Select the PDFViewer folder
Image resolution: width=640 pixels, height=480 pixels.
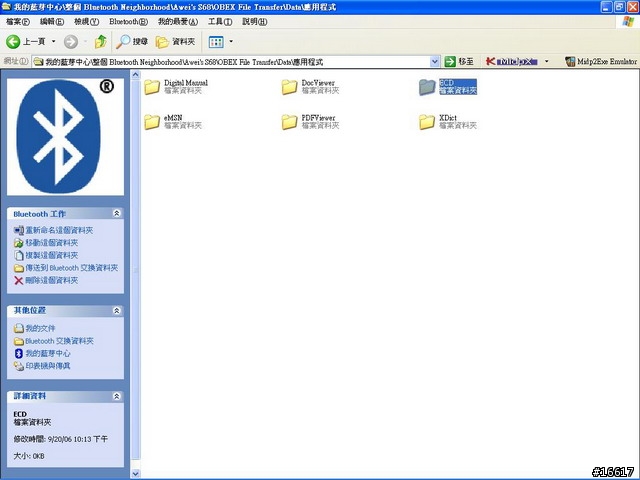[310, 122]
